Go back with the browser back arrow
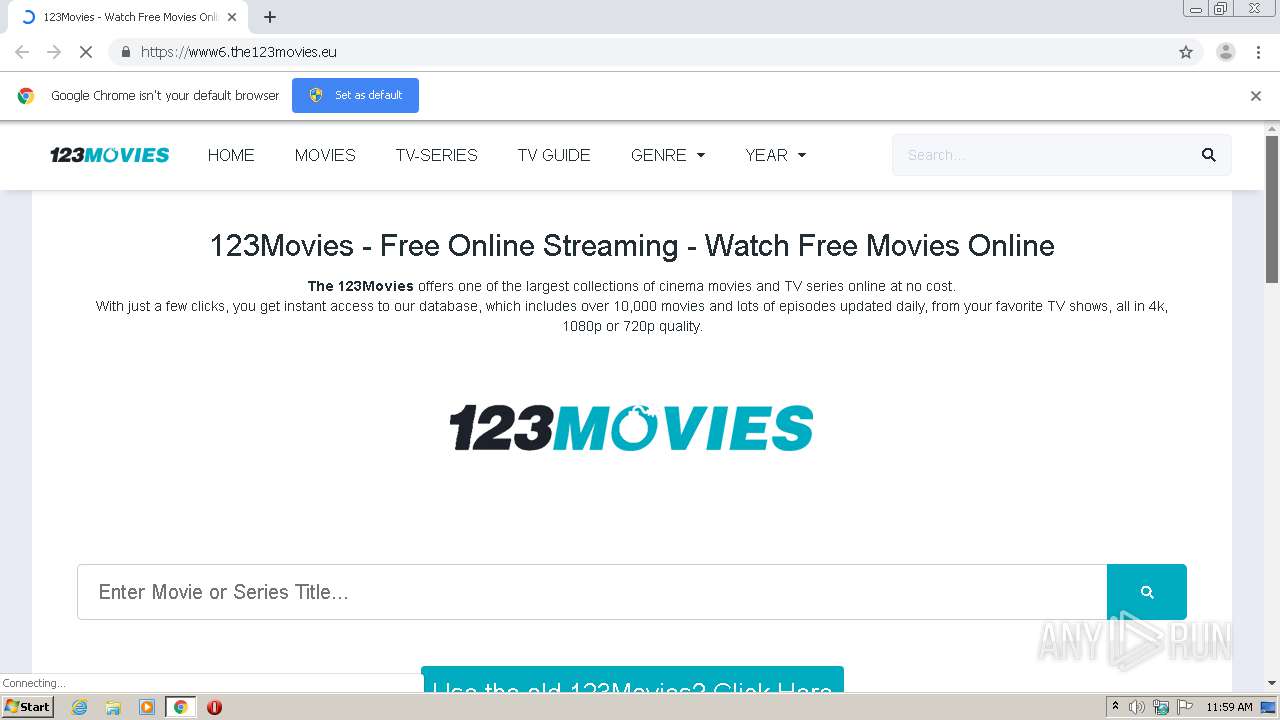 22,52
